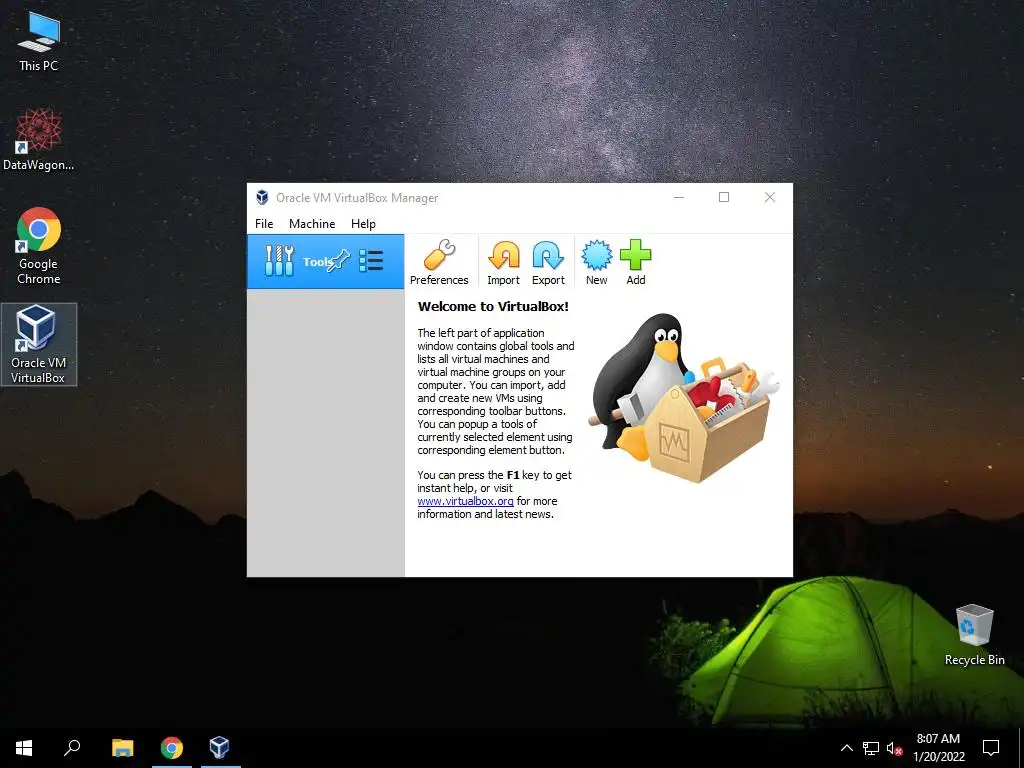The image size is (1024, 768).
Task: Open the network status tray icon
Action: click(871, 748)
